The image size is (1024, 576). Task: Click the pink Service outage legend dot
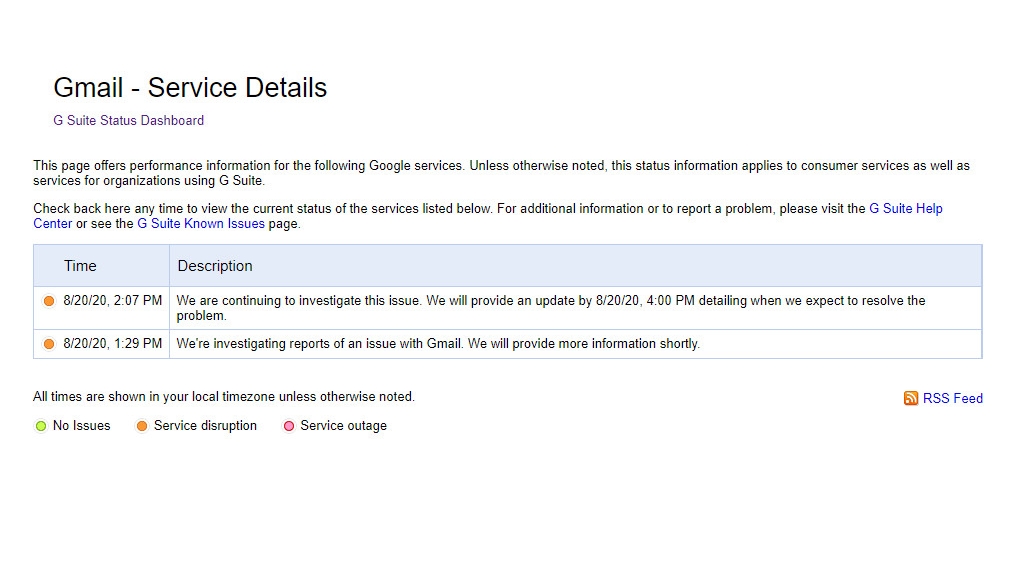click(x=289, y=426)
